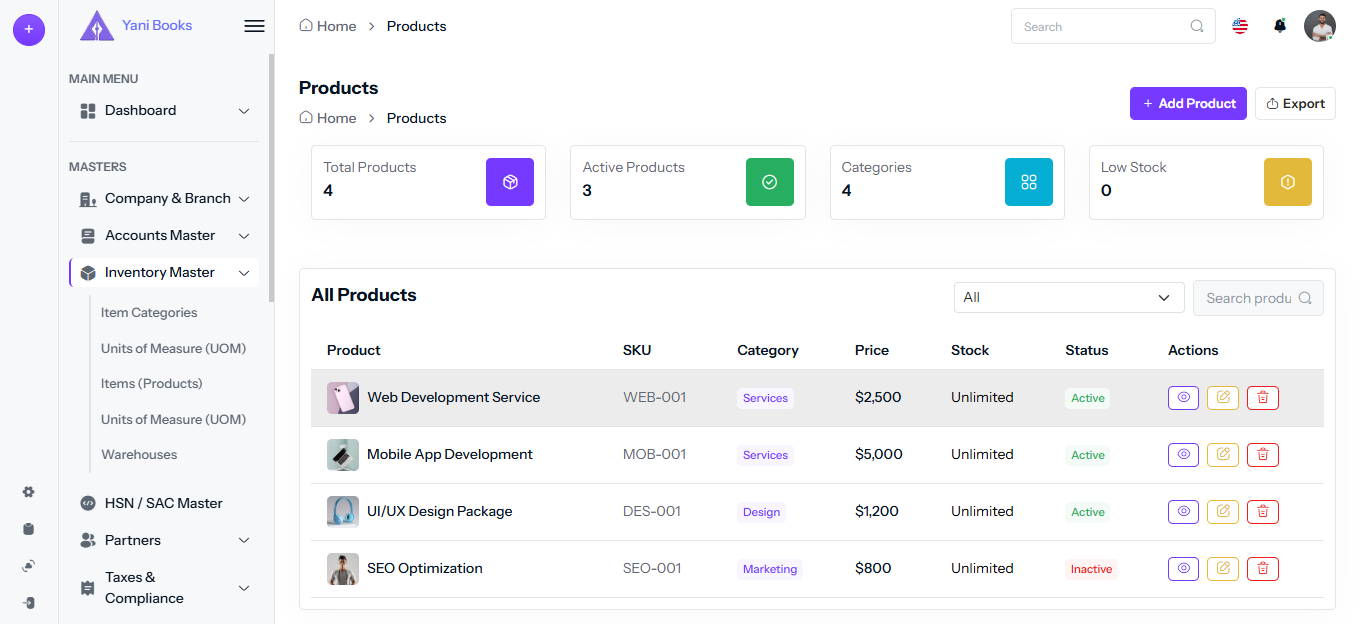Viewport: 1360px width, 624px height.
Task: Edit the Mobile App Development product
Action: [x=1222, y=455]
